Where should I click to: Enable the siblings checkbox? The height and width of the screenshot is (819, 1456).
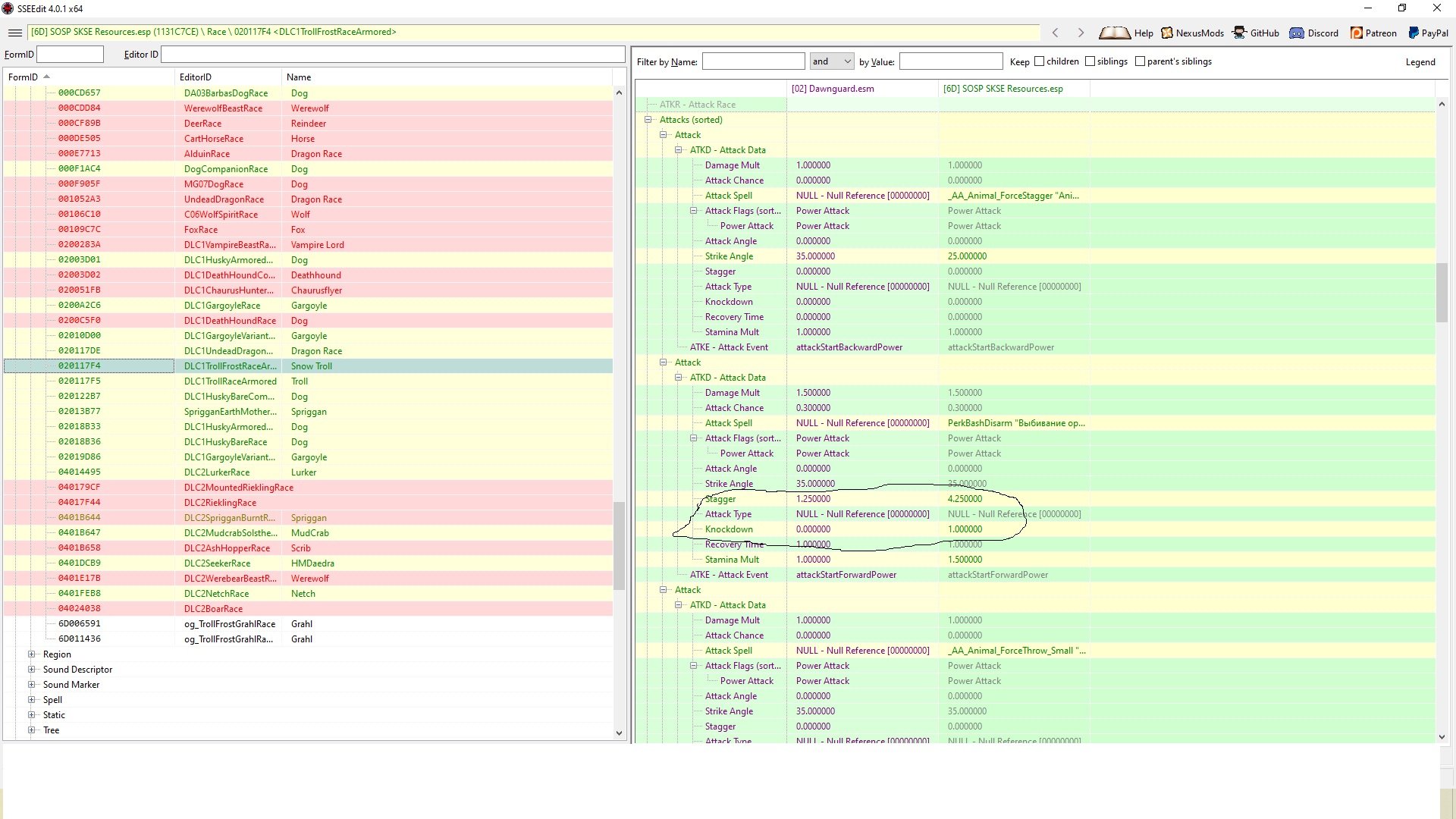pyautogui.click(x=1090, y=61)
